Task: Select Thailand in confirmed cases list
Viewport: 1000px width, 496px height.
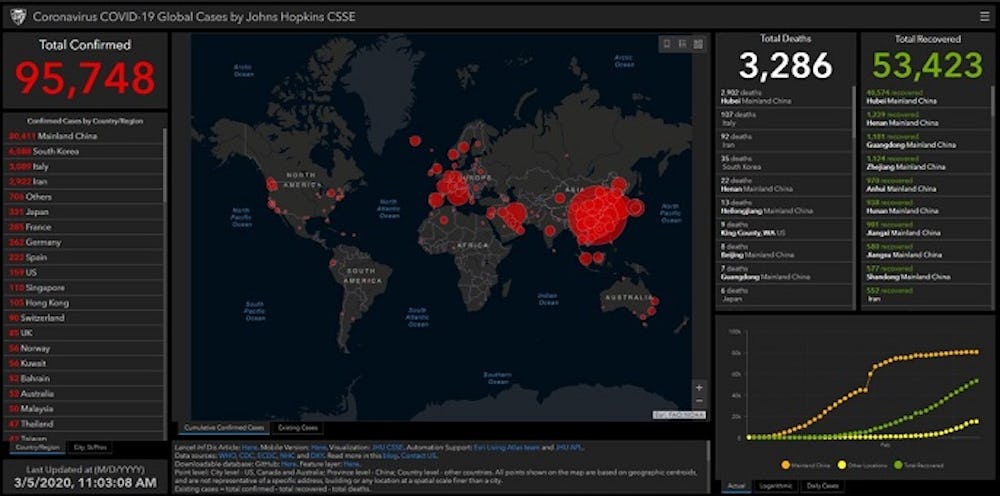Action: [84, 424]
